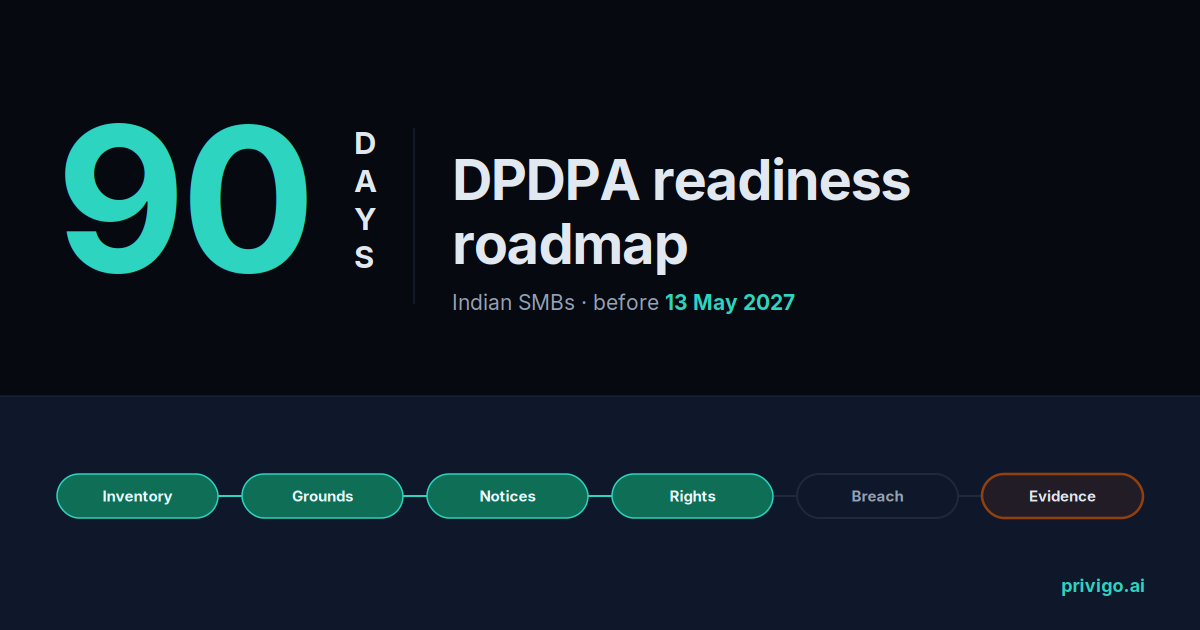Click the DPDPA readiness roadmap heading
Screen dimensions: 1200x630
tap(681, 213)
